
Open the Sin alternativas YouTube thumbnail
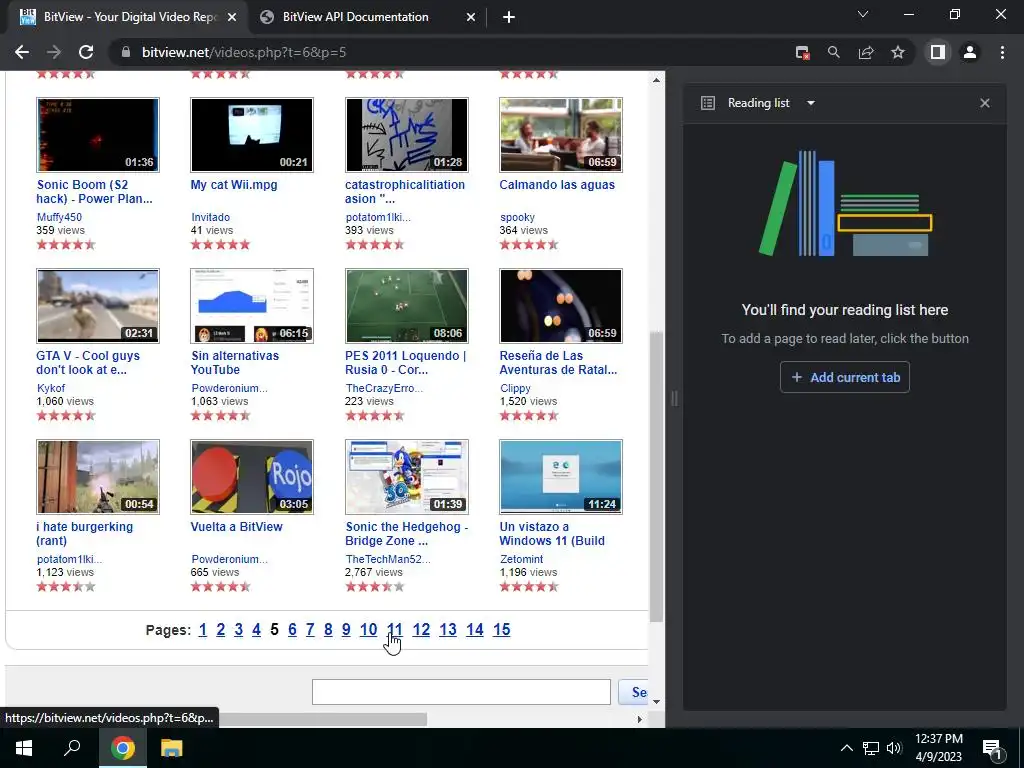pos(252,306)
